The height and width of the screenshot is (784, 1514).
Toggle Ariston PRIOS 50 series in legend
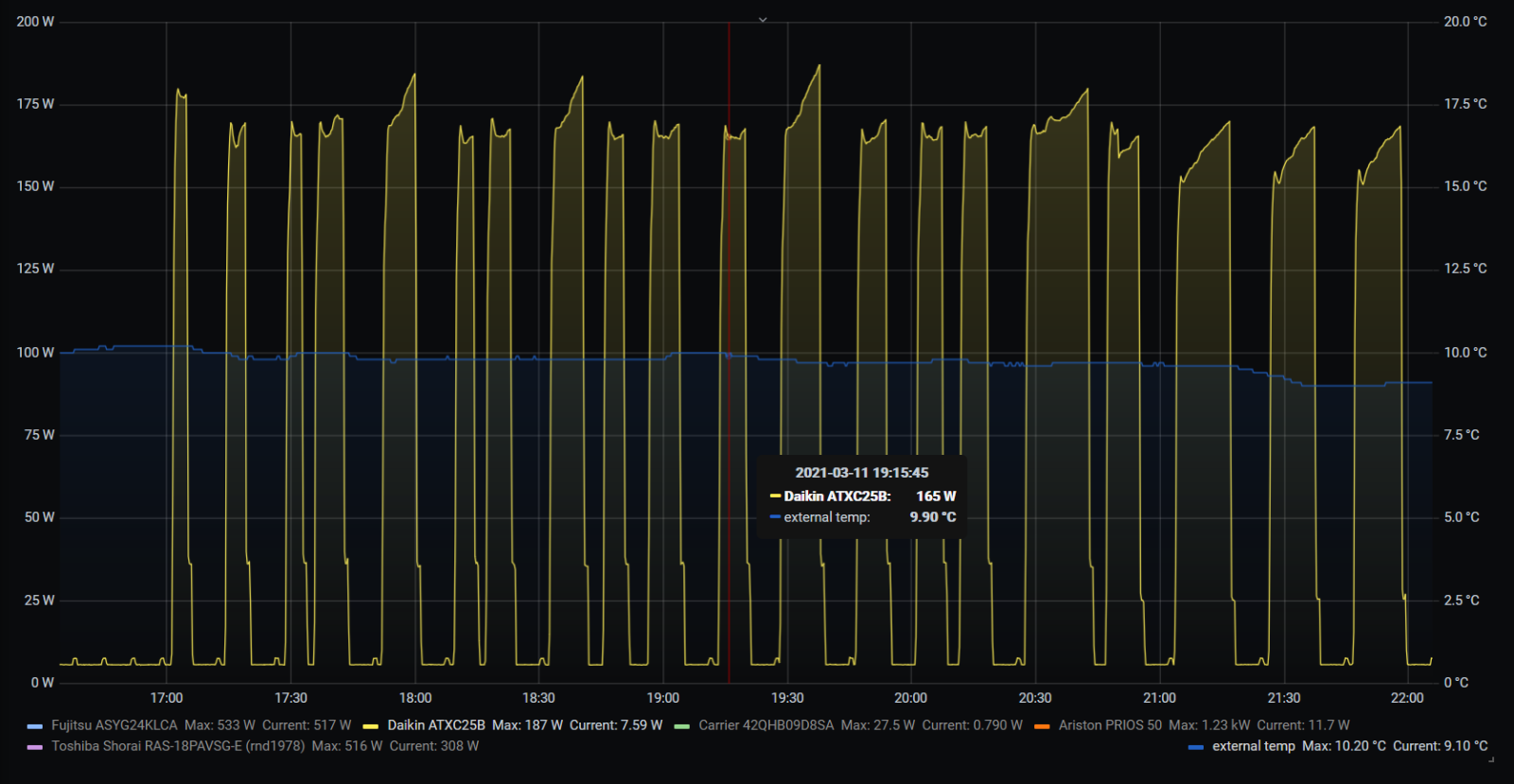click(1110, 725)
